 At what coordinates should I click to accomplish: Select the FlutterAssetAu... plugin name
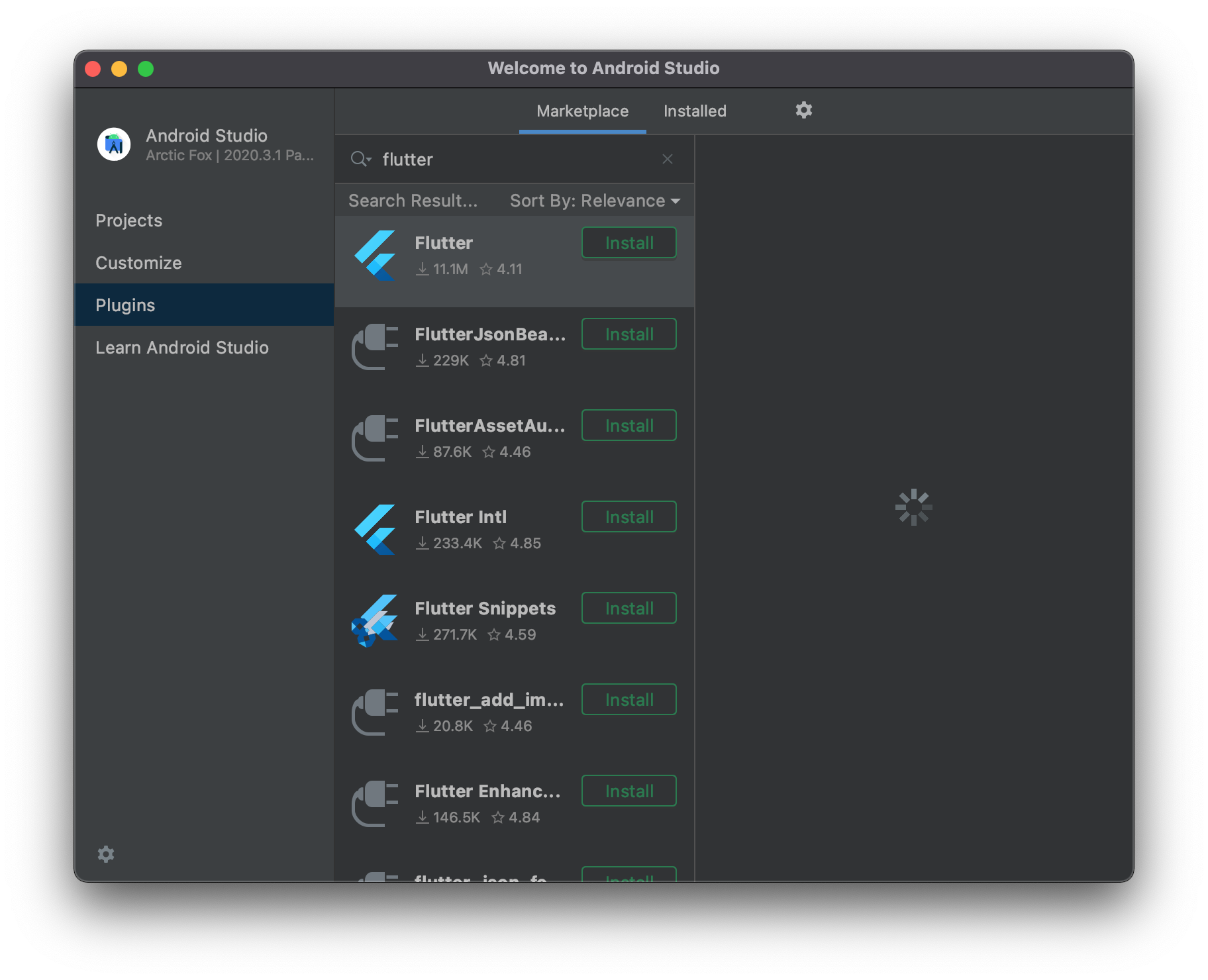tap(490, 426)
